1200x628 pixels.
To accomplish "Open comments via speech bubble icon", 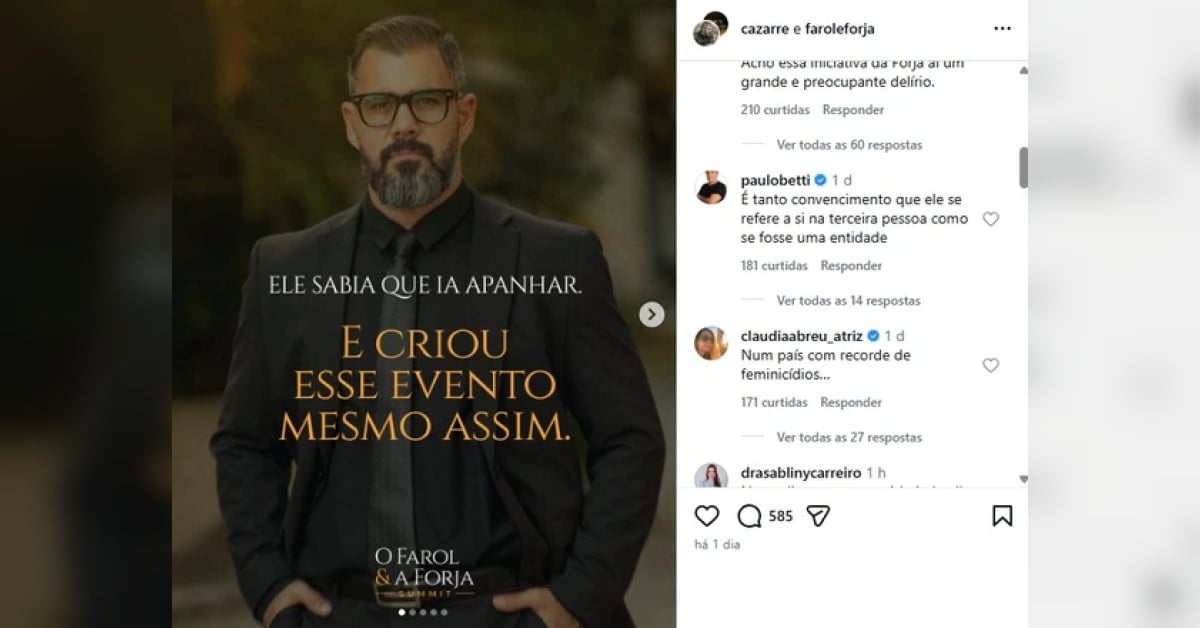I will [x=749, y=516].
